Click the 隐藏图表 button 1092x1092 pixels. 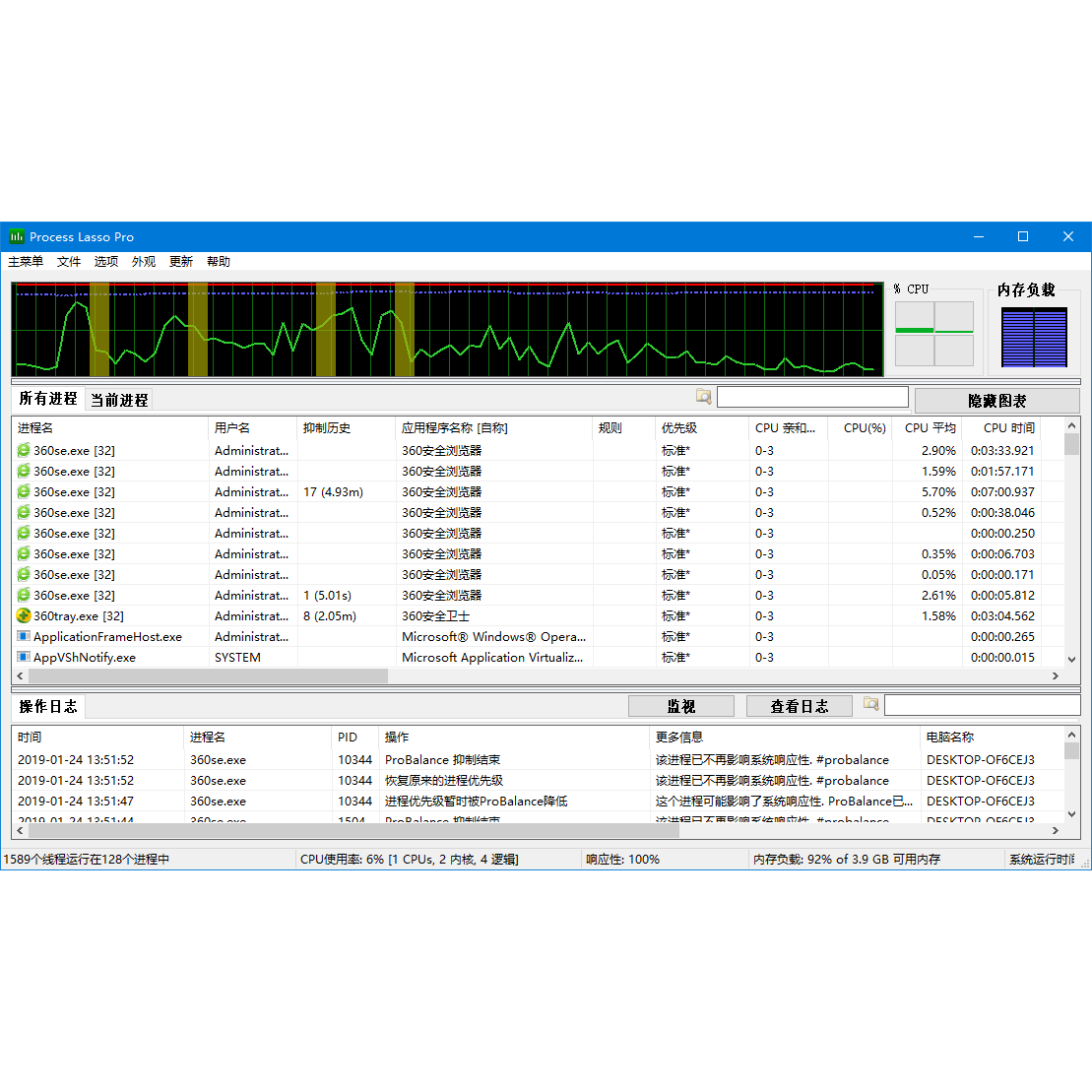(x=996, y=401)
